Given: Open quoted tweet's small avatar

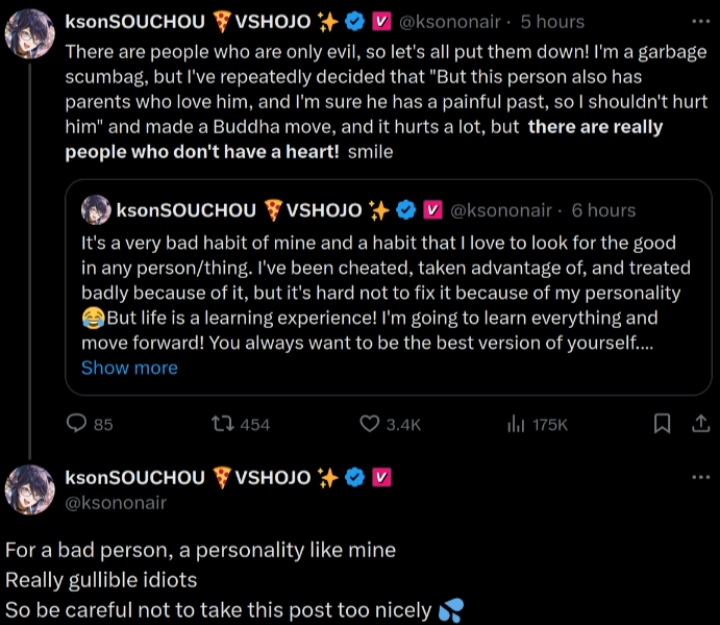Looking at the screenshot, I should coord(95,210).
